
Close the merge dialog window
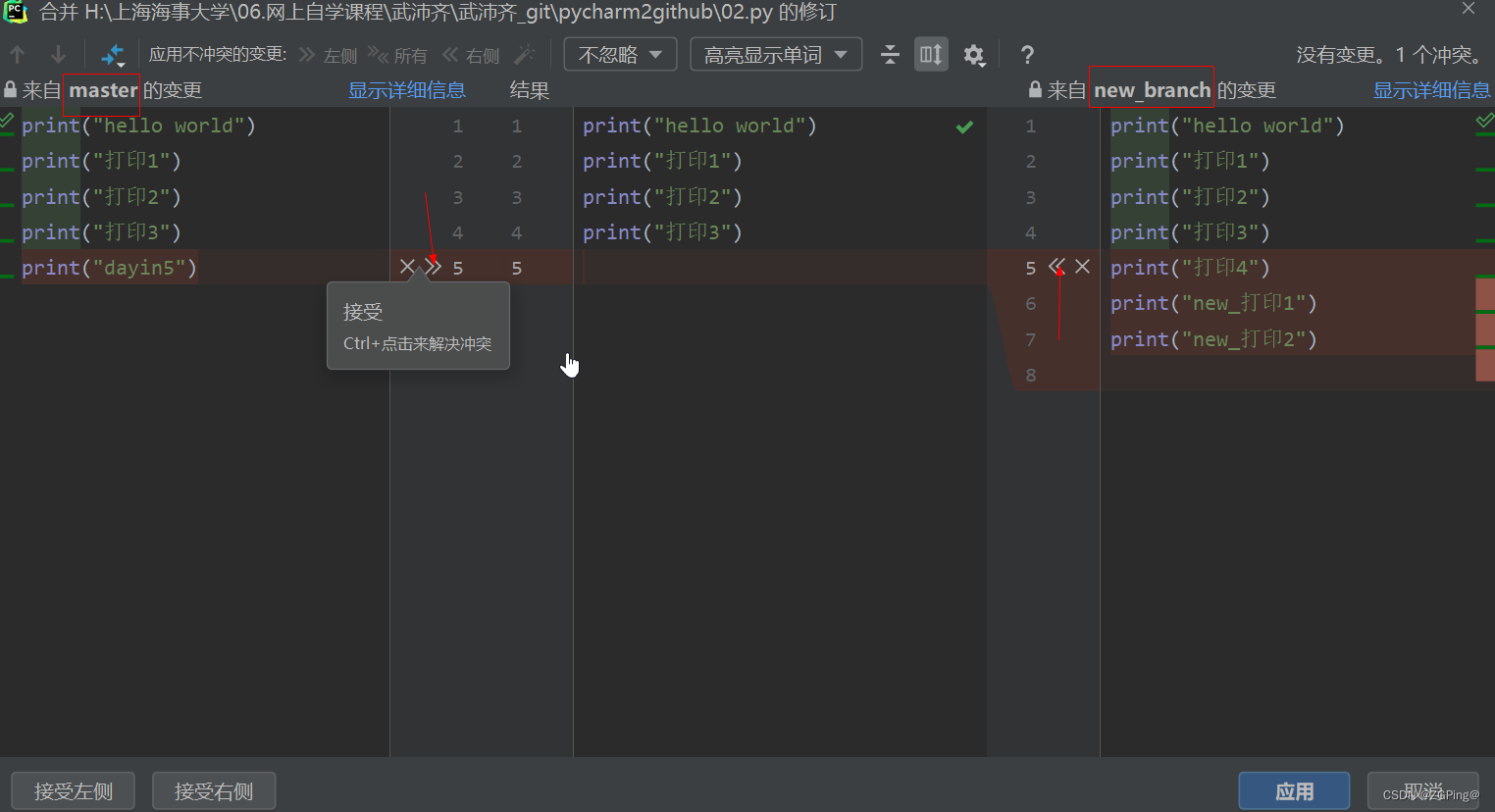(x=1469, y=9)
